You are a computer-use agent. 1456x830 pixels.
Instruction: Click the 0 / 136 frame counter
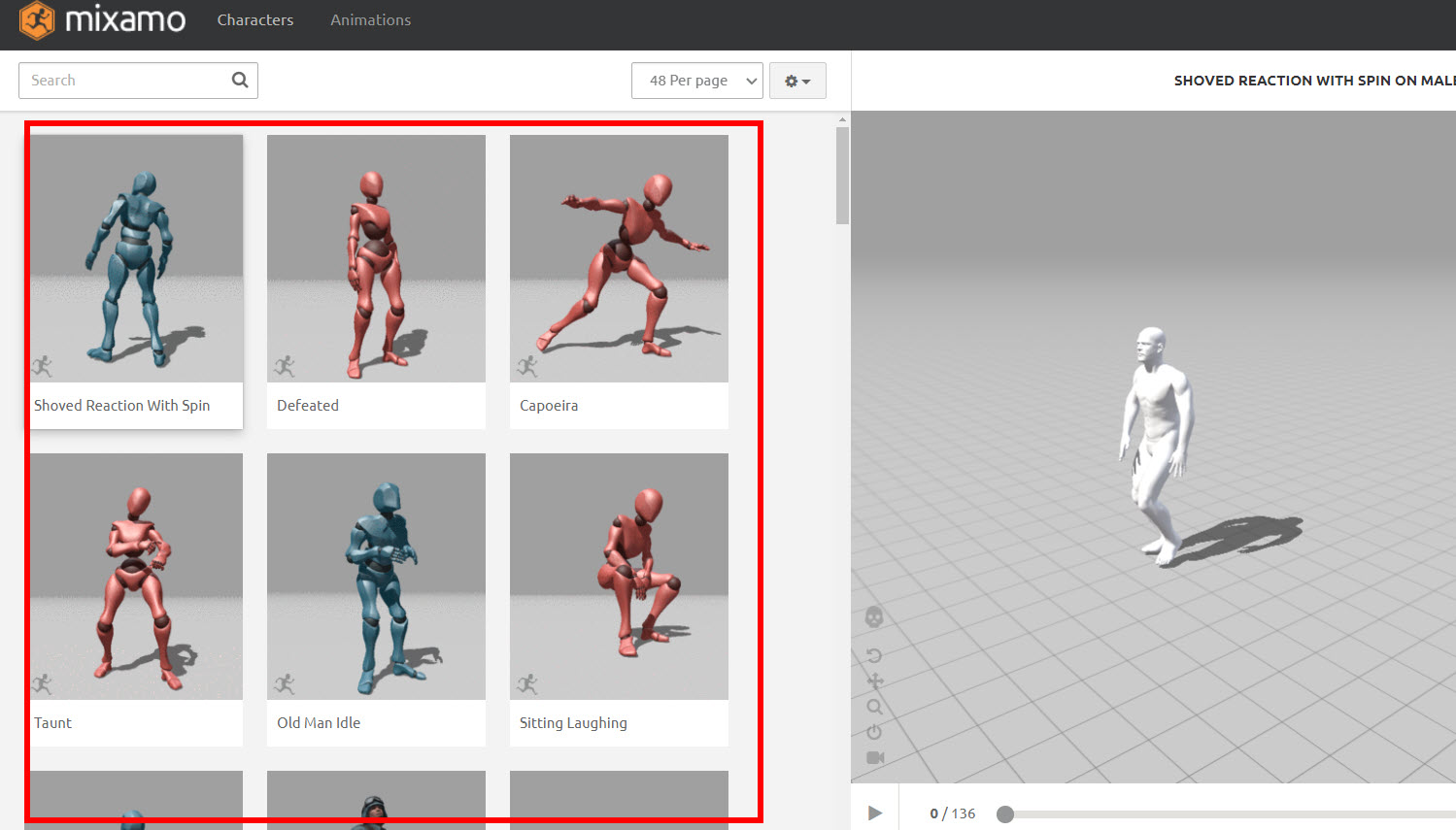(952, 813)
